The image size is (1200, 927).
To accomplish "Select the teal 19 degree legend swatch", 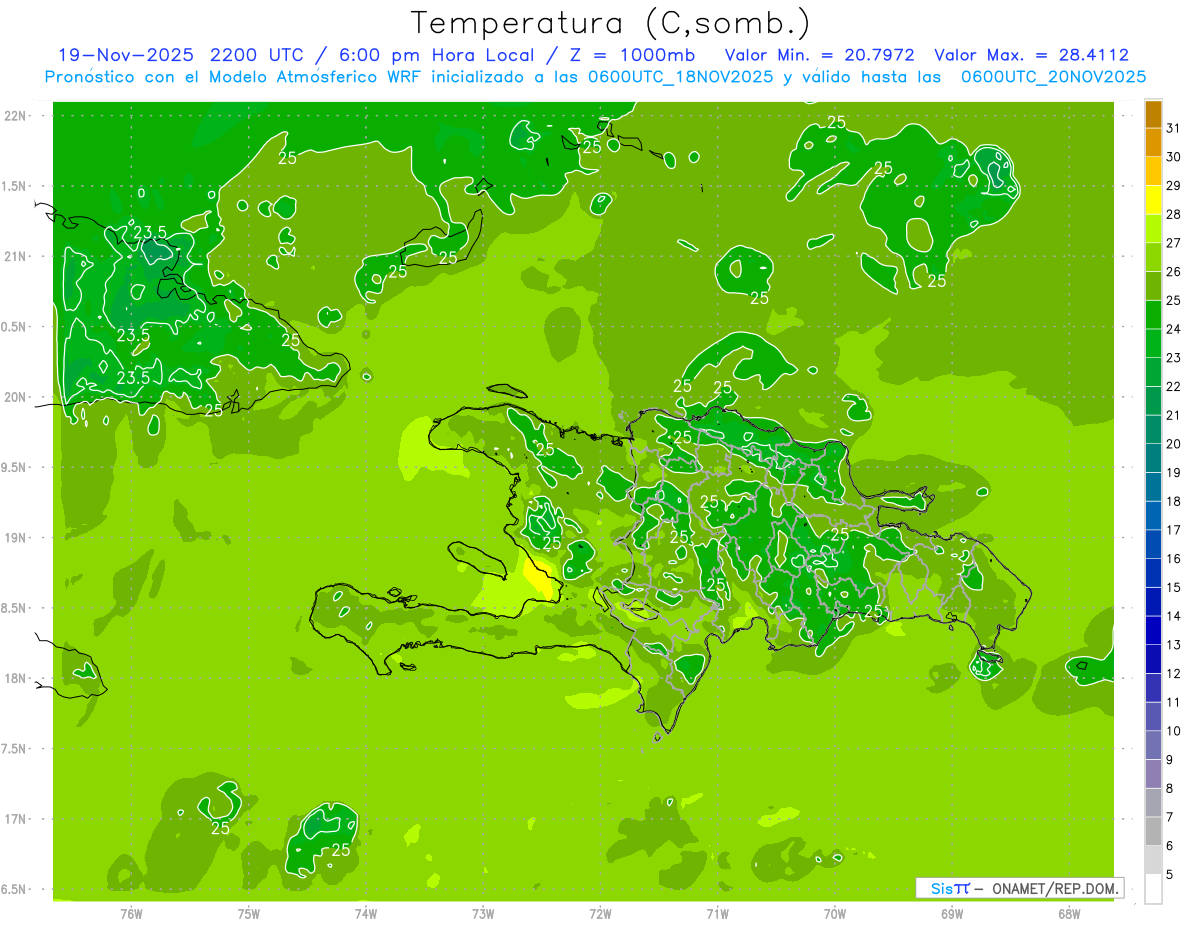I will coord(1153,459).
